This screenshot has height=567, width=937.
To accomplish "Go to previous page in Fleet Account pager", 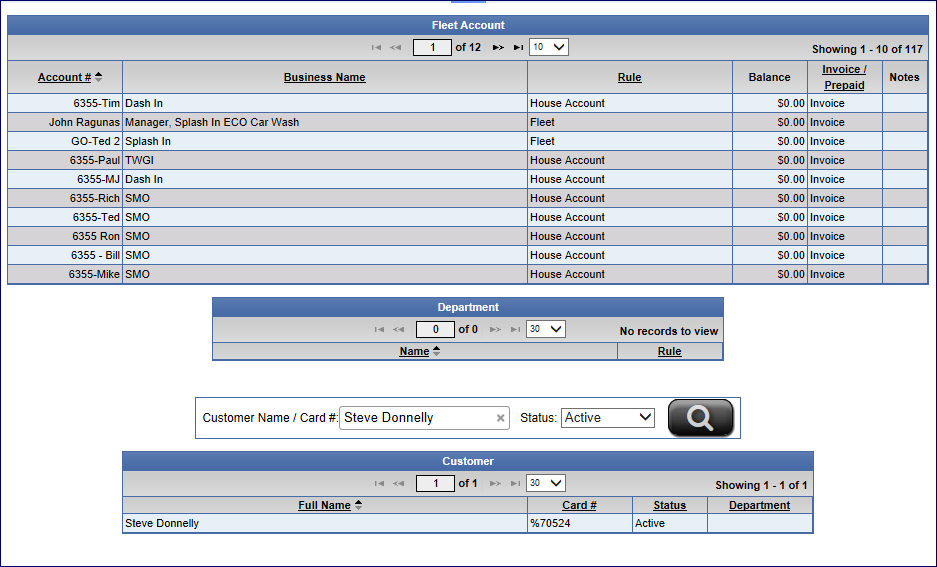I will [x=396, y=47].
